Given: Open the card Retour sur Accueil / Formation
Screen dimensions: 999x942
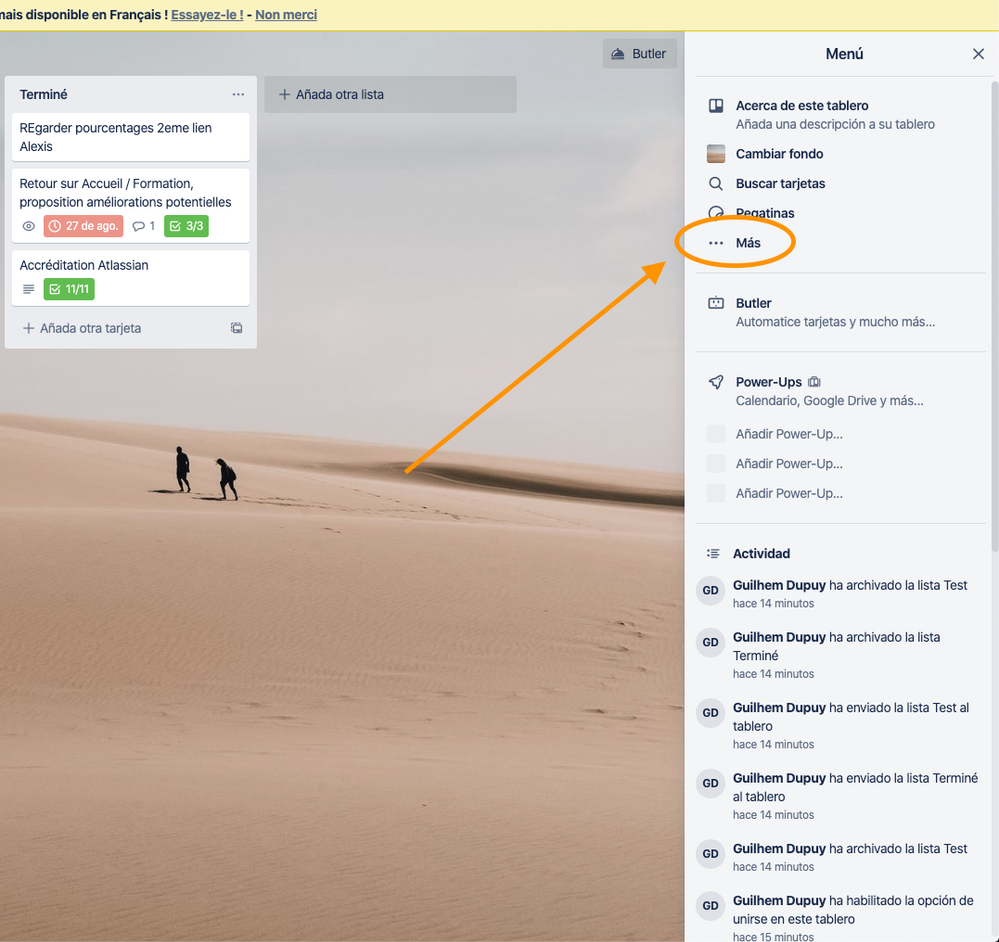Looking at the screenshot, I should pos(131,205).
